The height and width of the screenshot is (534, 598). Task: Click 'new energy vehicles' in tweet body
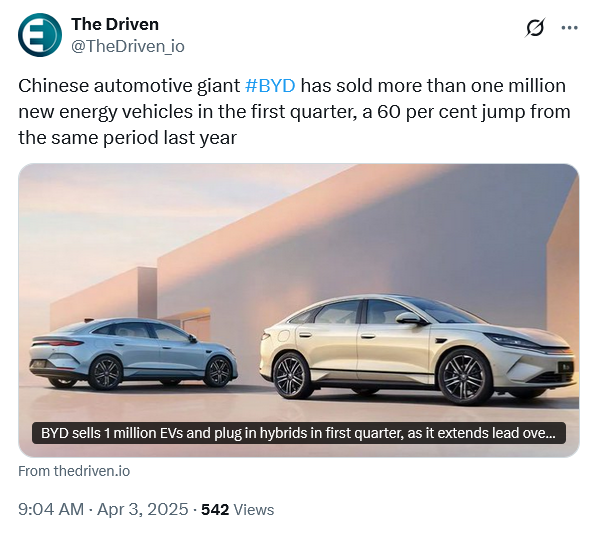coord(106,112)
